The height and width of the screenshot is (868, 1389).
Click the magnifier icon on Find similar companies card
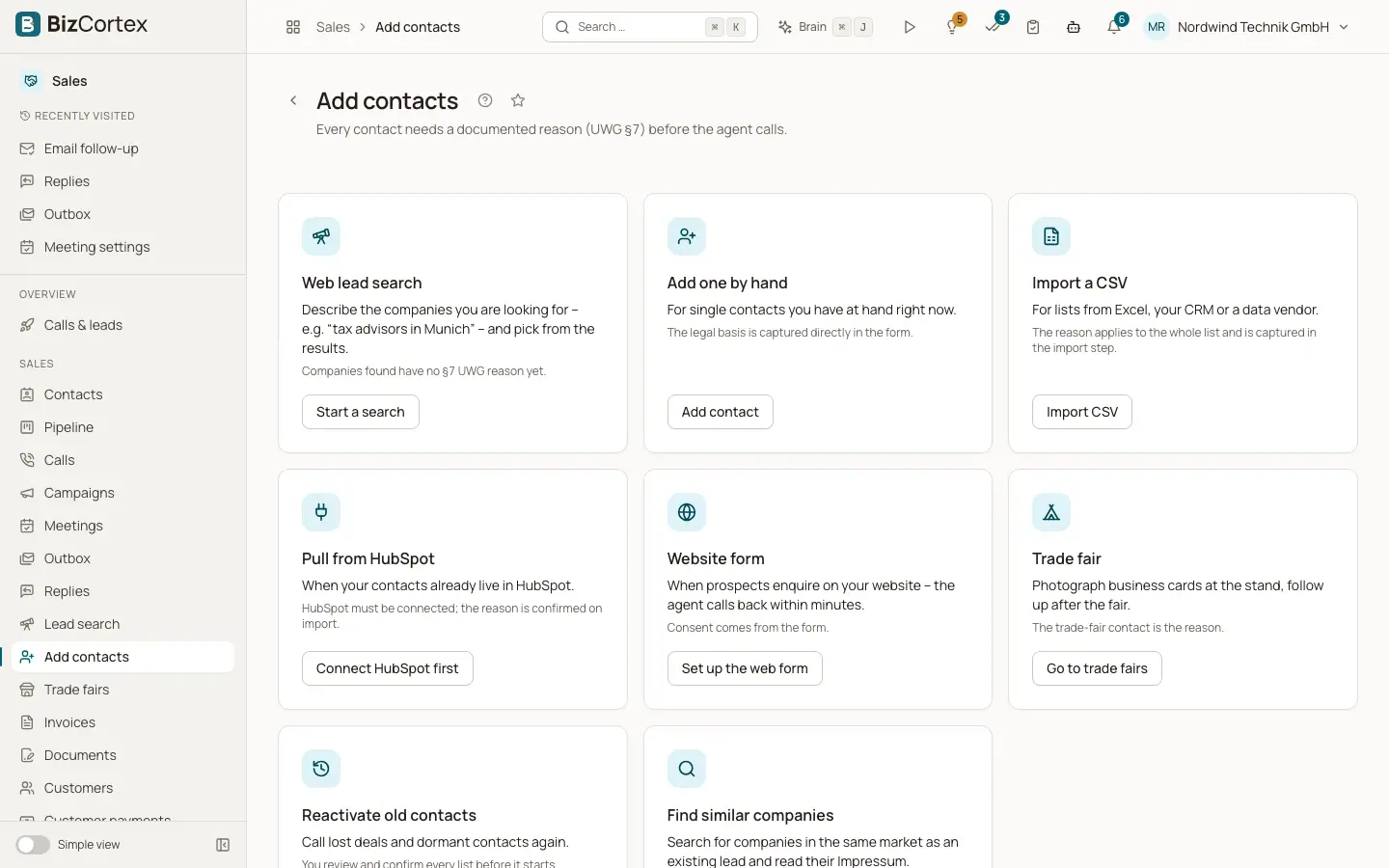687,769
